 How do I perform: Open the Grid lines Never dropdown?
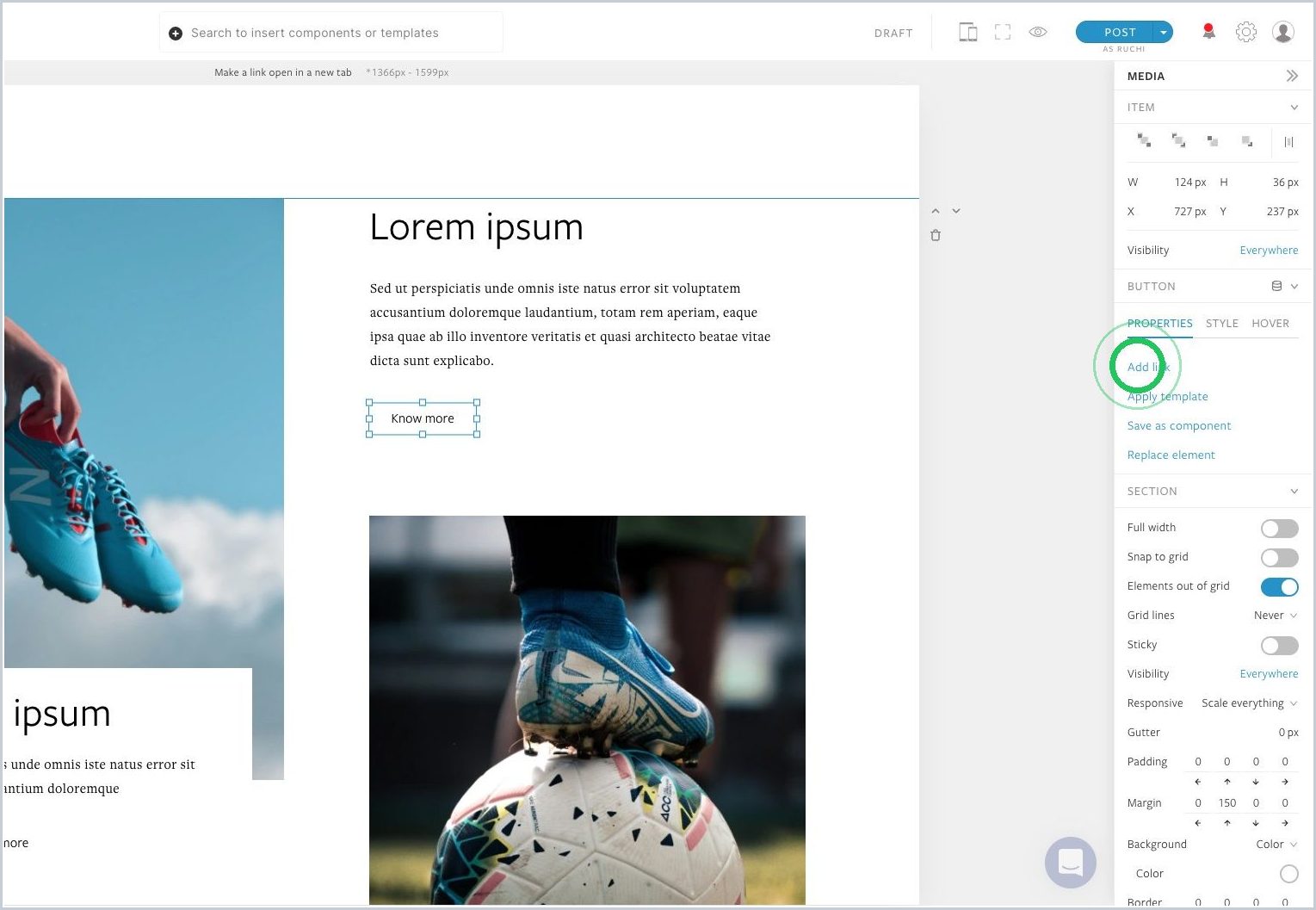click(1276, 616)
